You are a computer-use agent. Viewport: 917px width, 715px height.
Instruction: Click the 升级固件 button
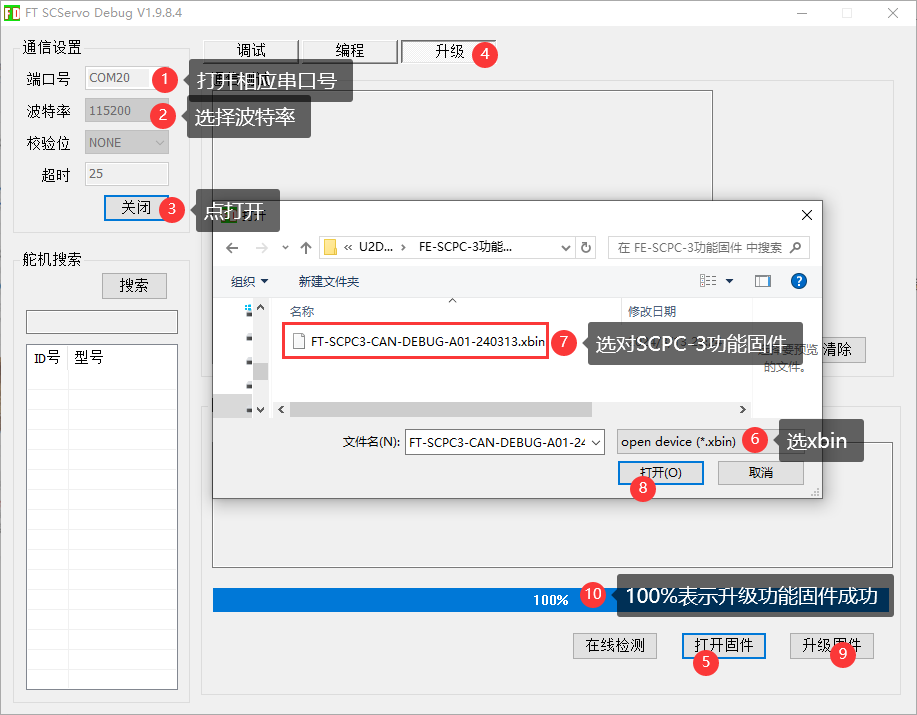tap(832, 646)
